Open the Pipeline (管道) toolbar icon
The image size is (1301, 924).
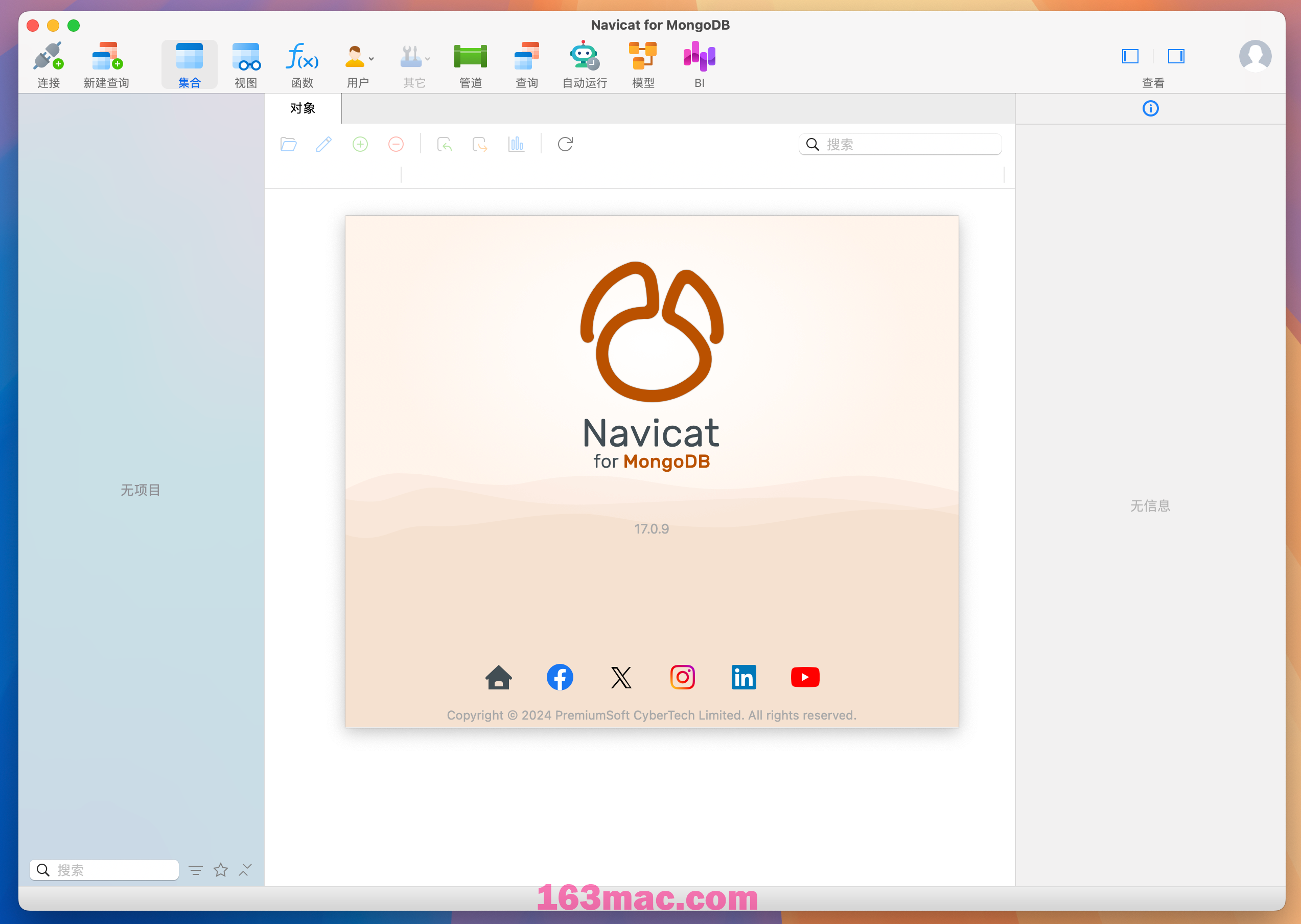[471, 56]
